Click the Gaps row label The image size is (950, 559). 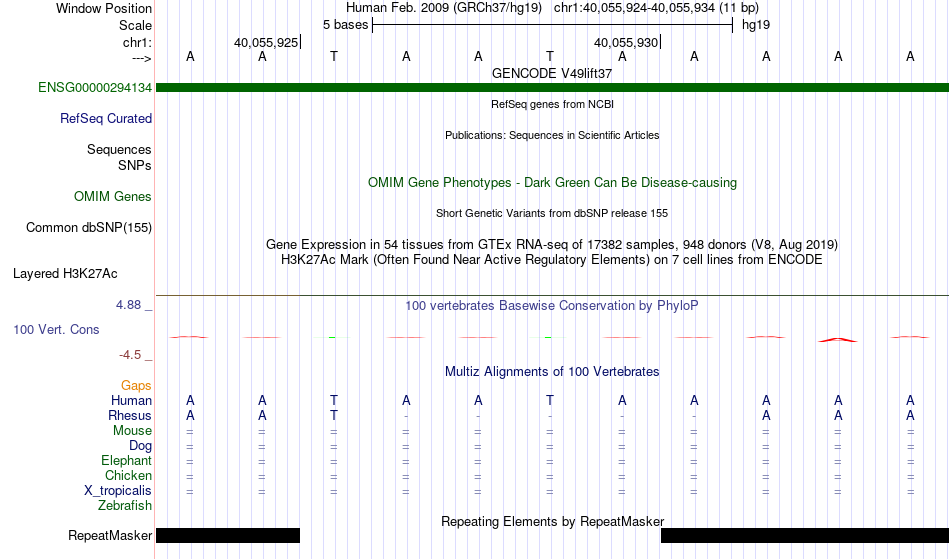click(136, 386)
